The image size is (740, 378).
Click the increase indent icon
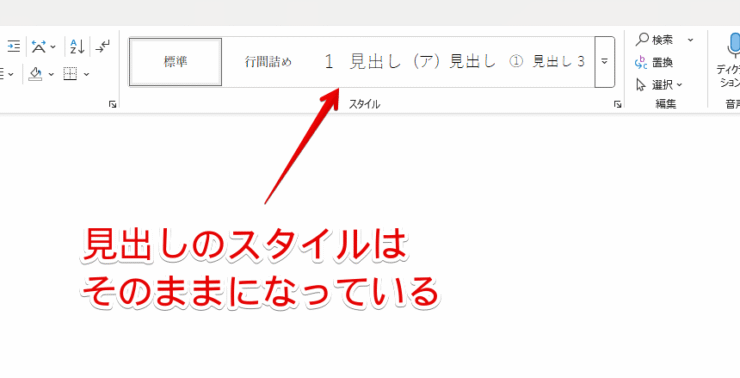tap(14, 46)
